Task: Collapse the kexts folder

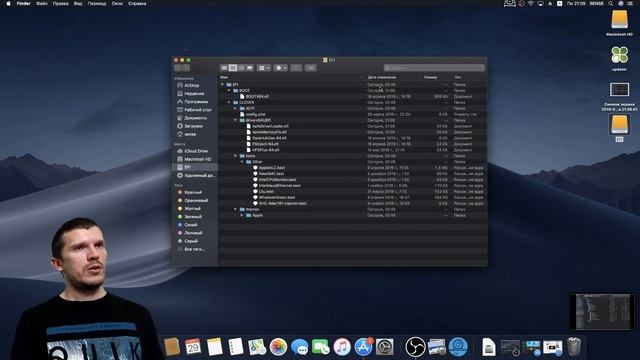Action: (x=236, y=156)
